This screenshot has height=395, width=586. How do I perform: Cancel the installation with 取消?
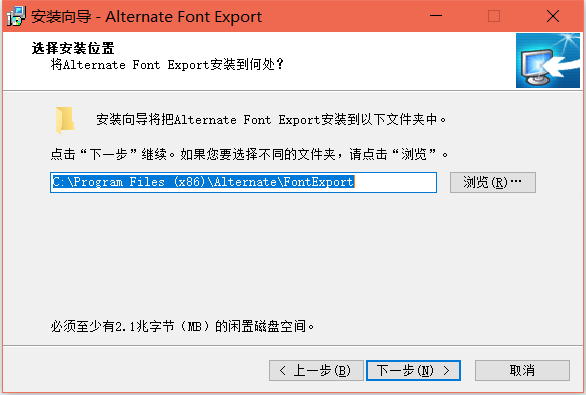(x=522, y=370)
